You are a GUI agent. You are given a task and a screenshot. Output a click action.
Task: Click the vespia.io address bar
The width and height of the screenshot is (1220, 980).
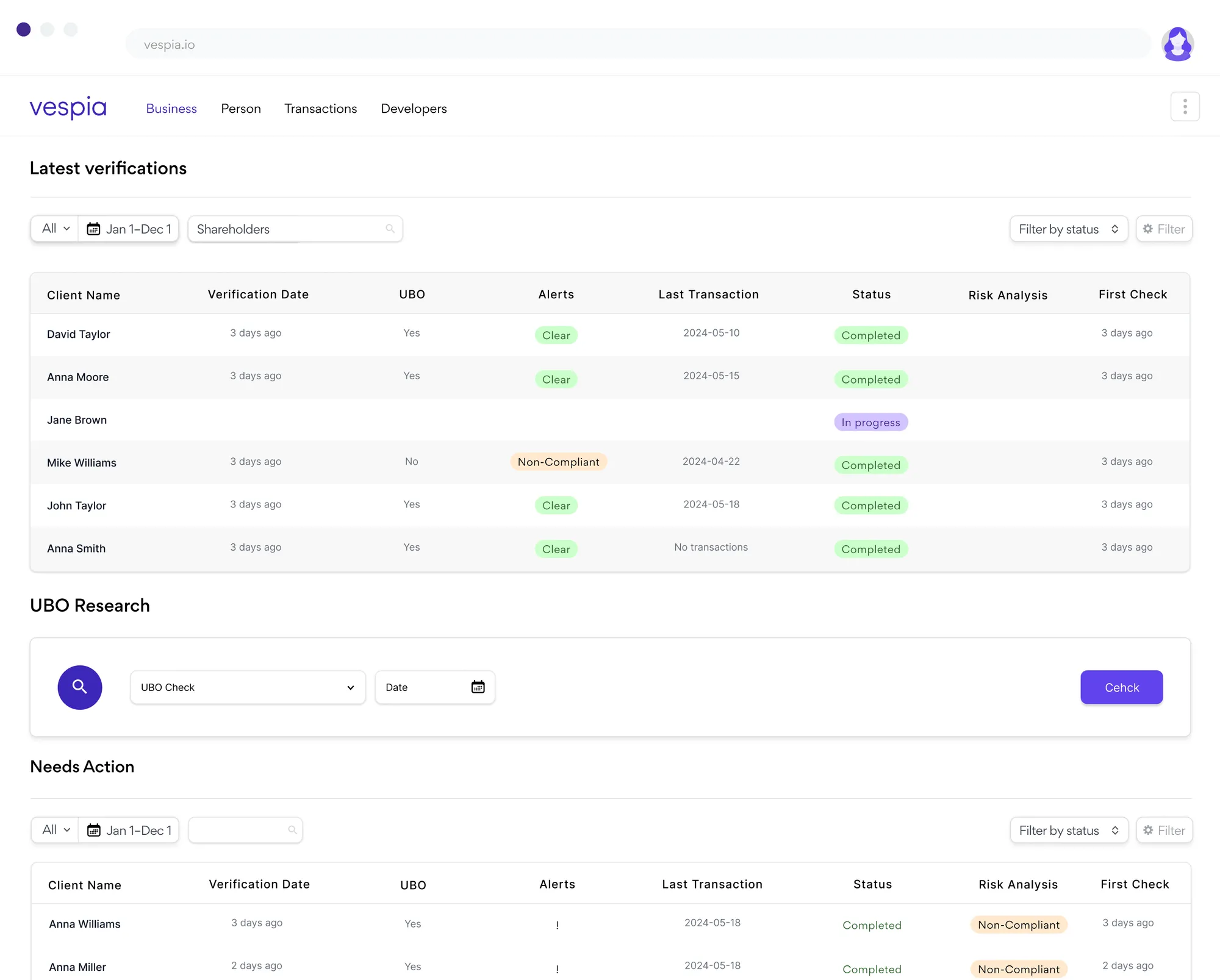tap(637, 44)
